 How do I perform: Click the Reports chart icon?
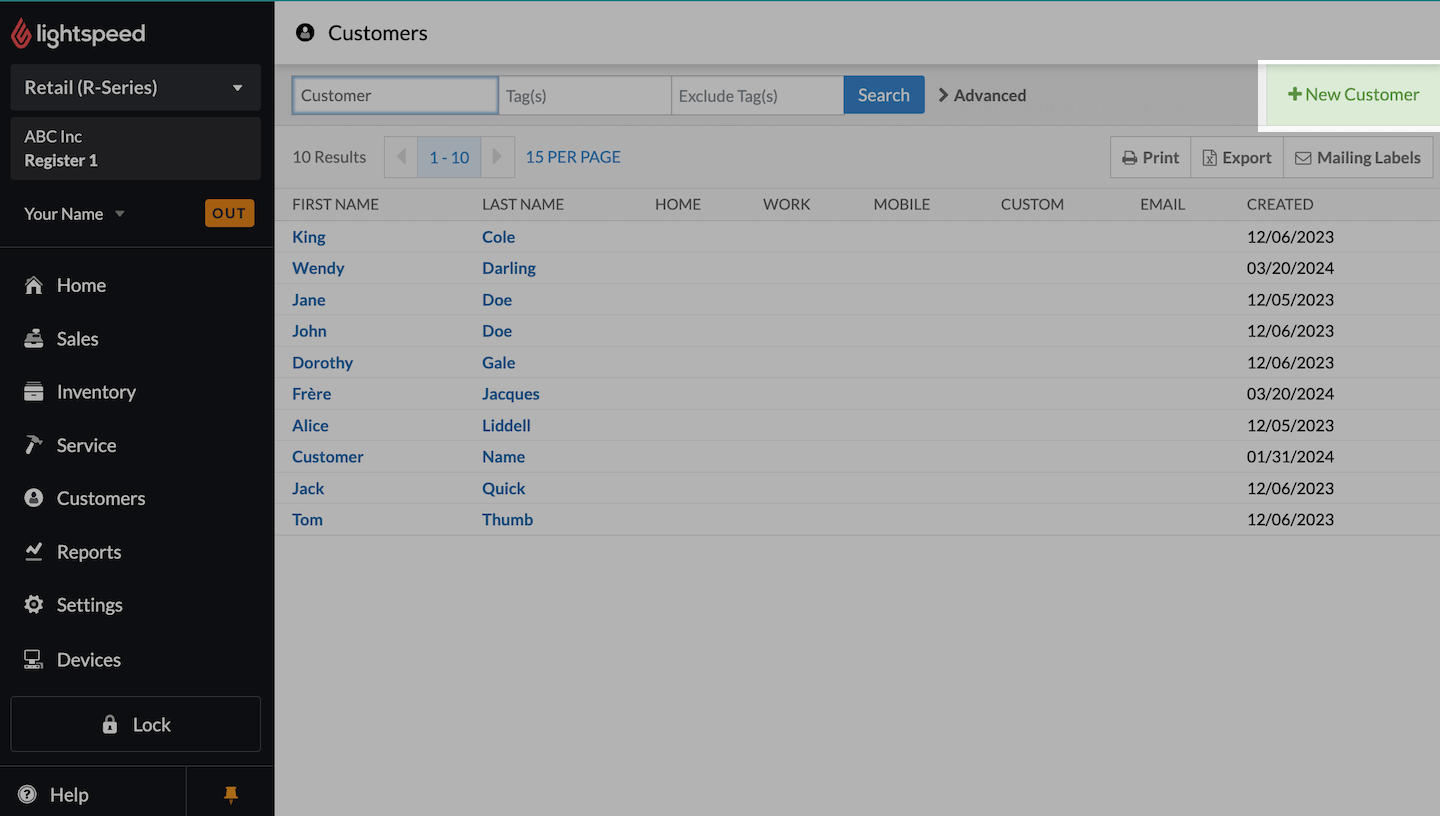(x=34, y=552)
